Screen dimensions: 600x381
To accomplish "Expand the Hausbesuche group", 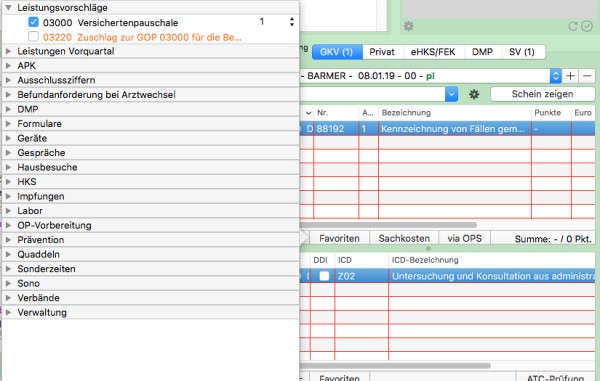I will (x=8, y=167).
